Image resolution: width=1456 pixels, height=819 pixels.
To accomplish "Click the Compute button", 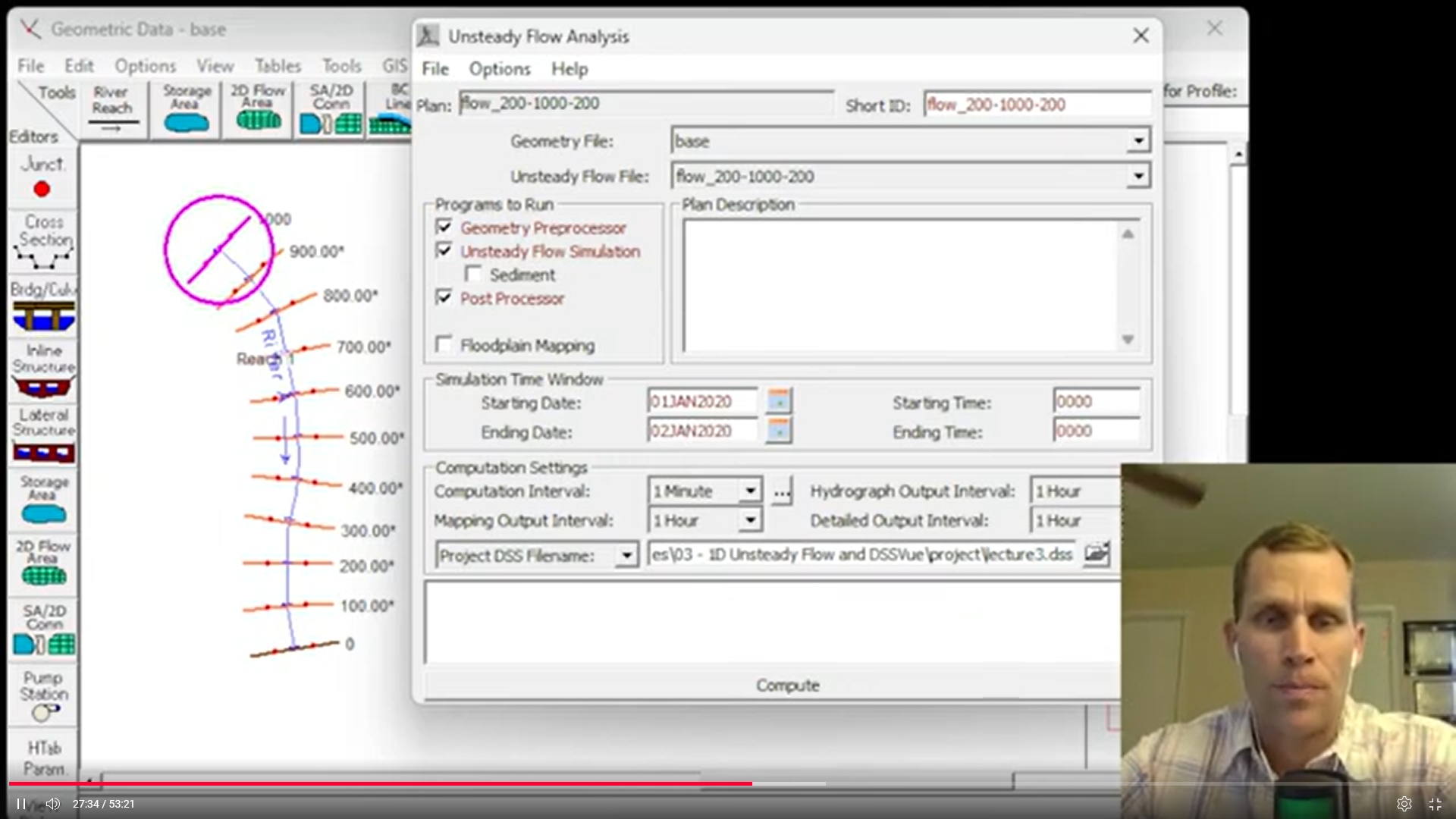I will tap(786, 685).
